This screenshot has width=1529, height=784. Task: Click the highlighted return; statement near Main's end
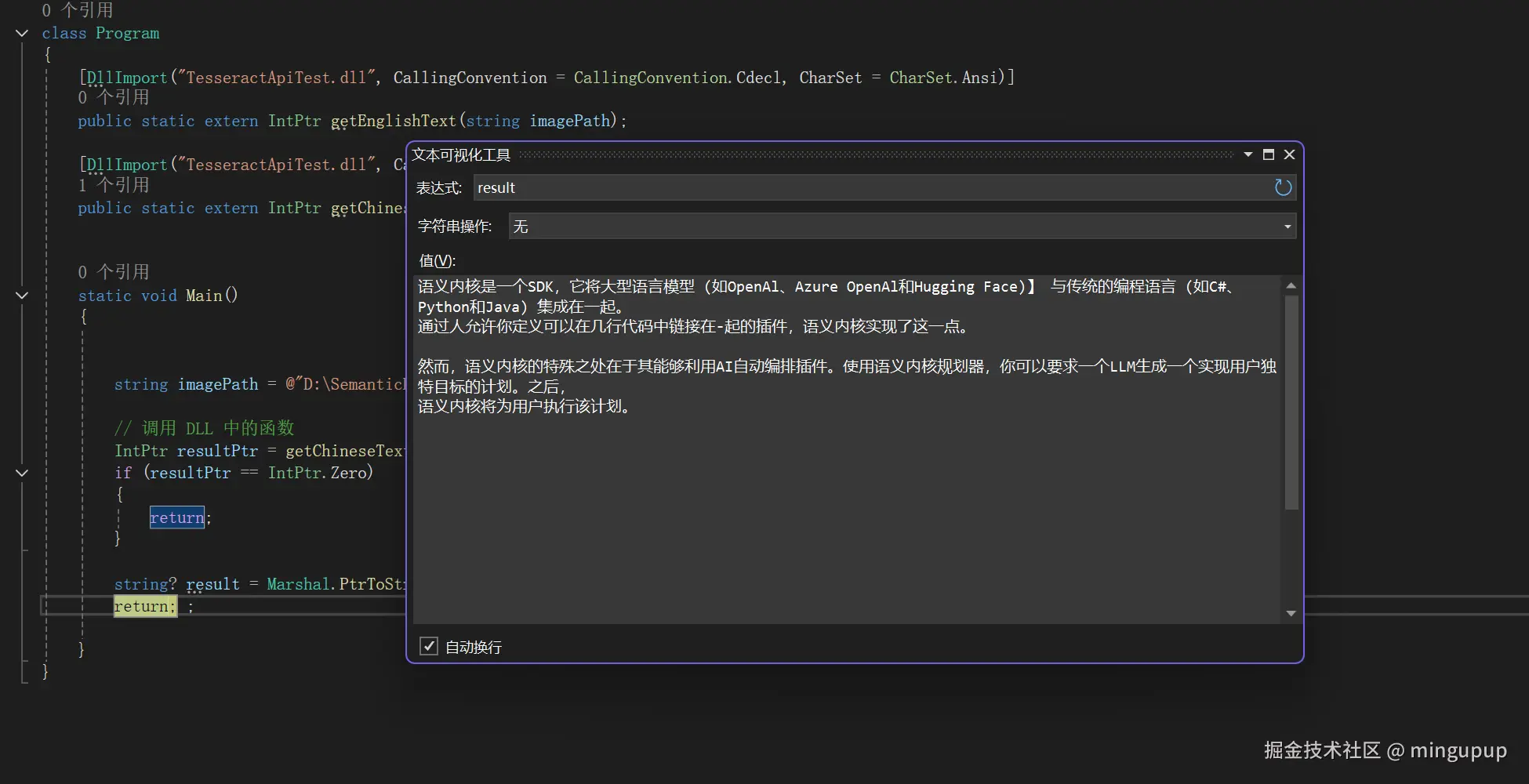coord(144,606)
